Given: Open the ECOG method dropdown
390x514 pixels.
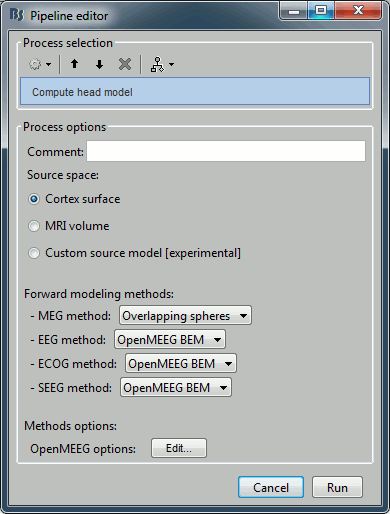Looking at the screenshot, I should [x=181, y=364].
